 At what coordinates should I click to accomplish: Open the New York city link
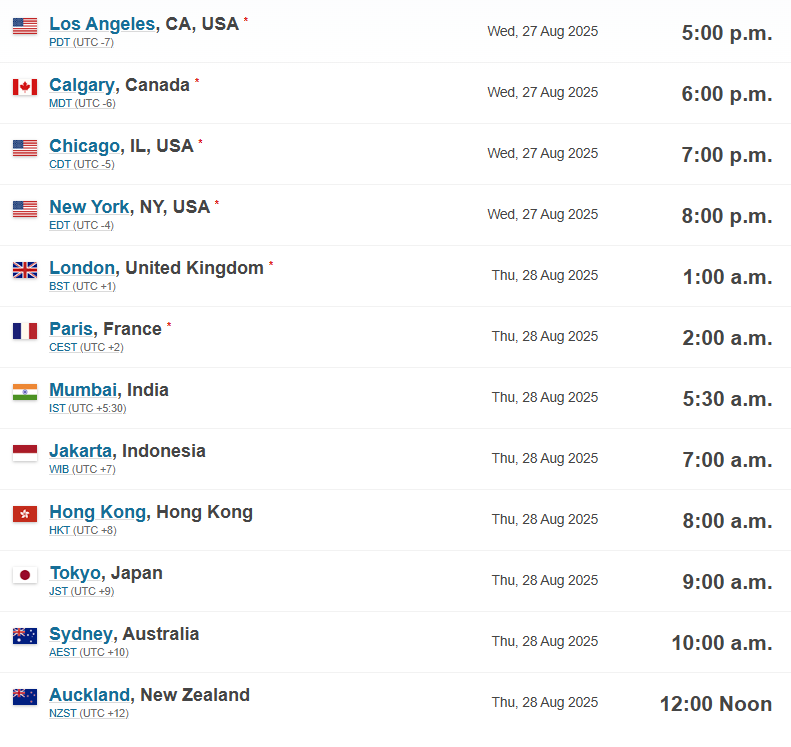[x=89, y=207]
